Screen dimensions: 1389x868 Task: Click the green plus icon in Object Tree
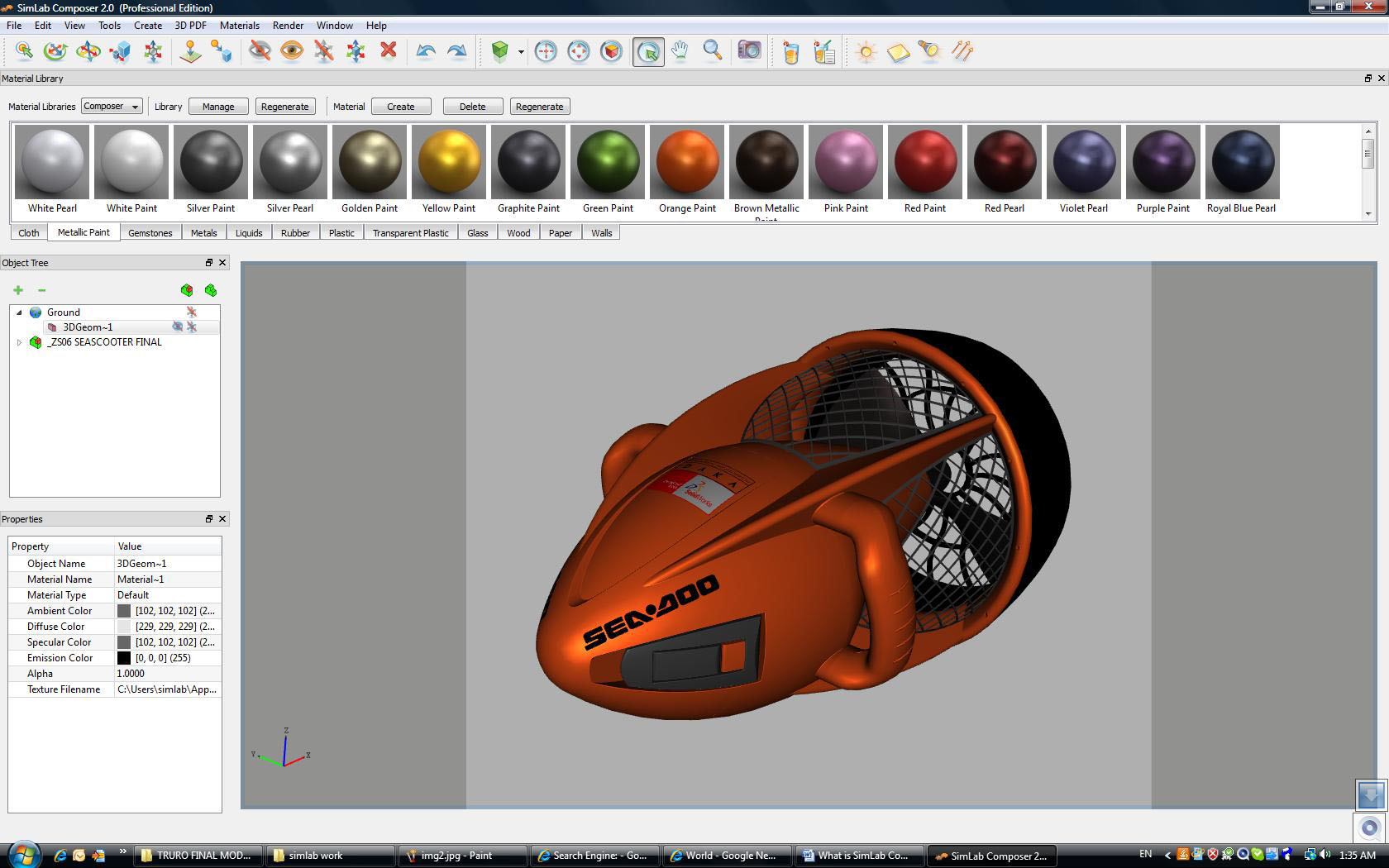point(18,290)
